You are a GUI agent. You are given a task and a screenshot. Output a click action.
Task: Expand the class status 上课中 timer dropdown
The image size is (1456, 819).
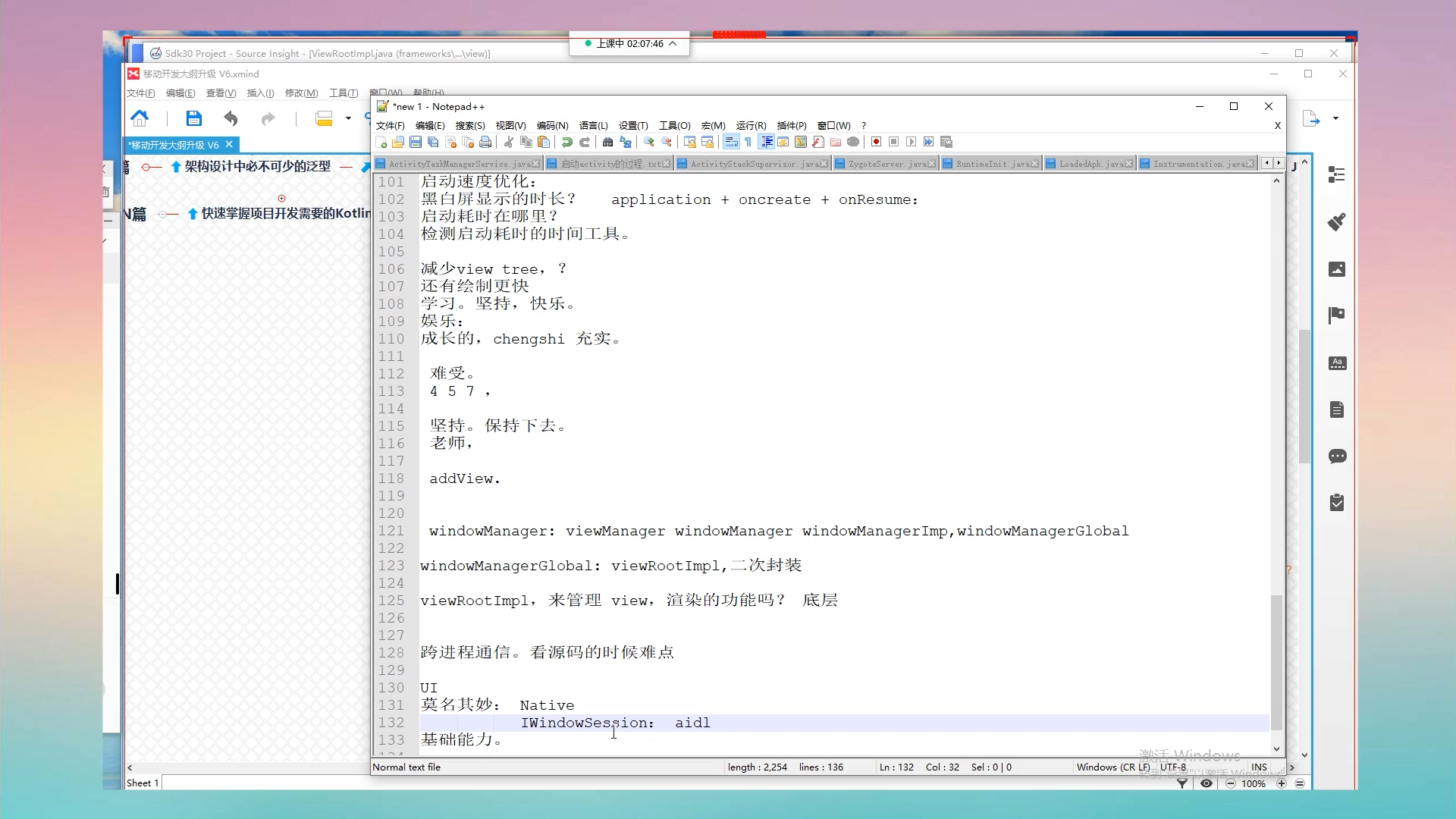pos(673,43)
